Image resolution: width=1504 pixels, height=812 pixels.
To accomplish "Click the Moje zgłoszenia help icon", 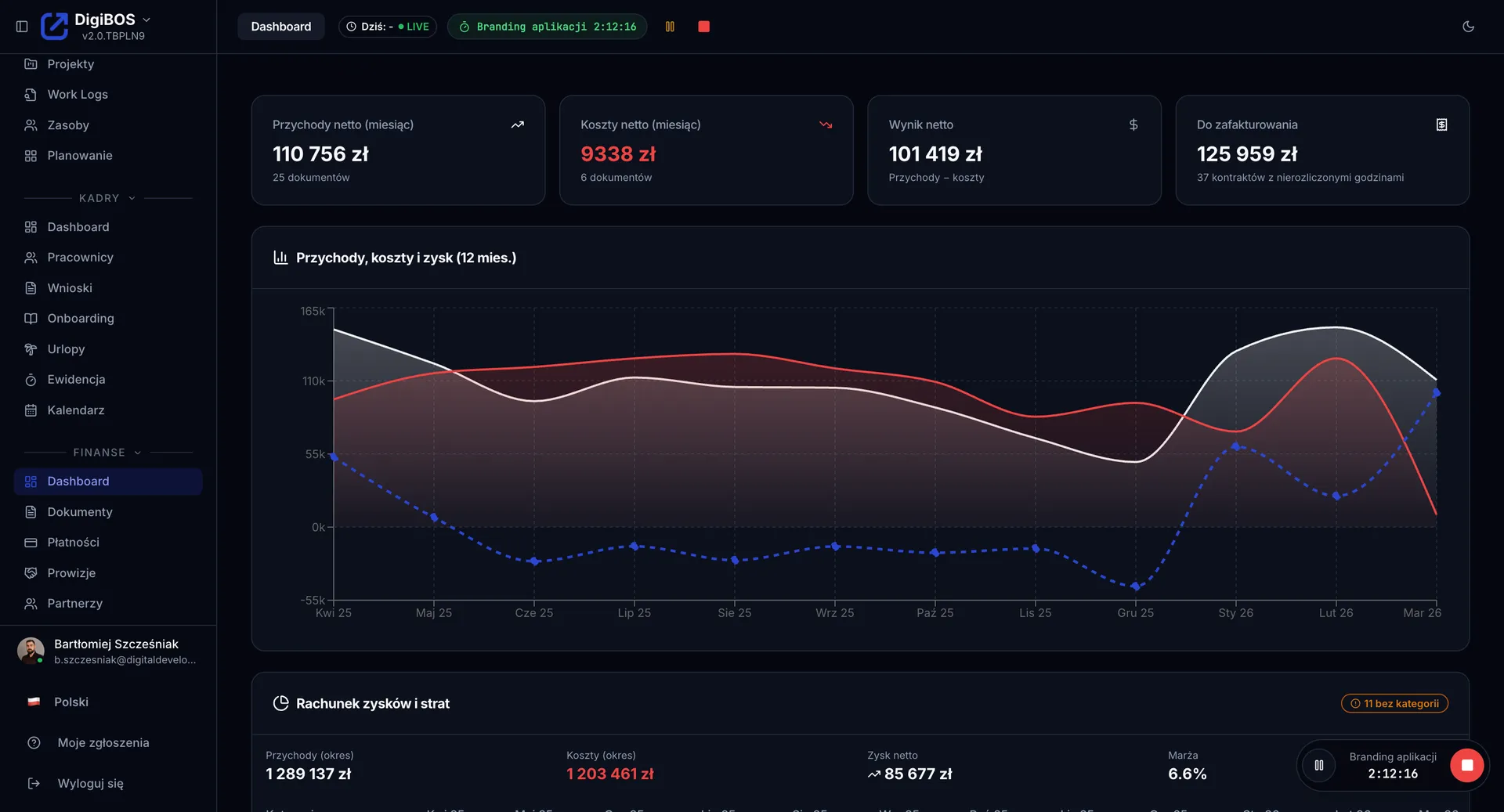I will pyautogui.click(x=34, y=743).
